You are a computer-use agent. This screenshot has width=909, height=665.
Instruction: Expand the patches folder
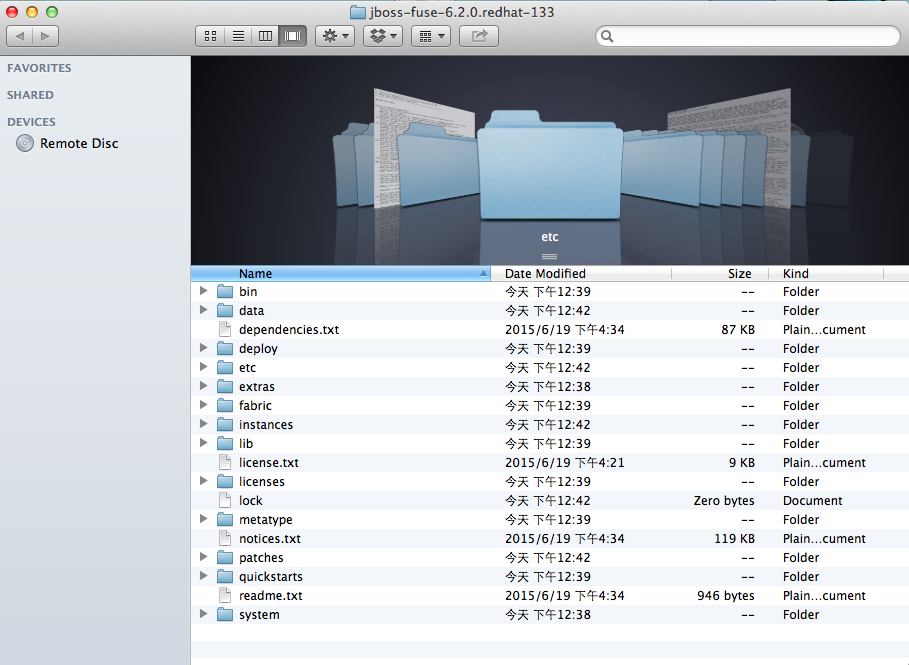pos(203,557)
